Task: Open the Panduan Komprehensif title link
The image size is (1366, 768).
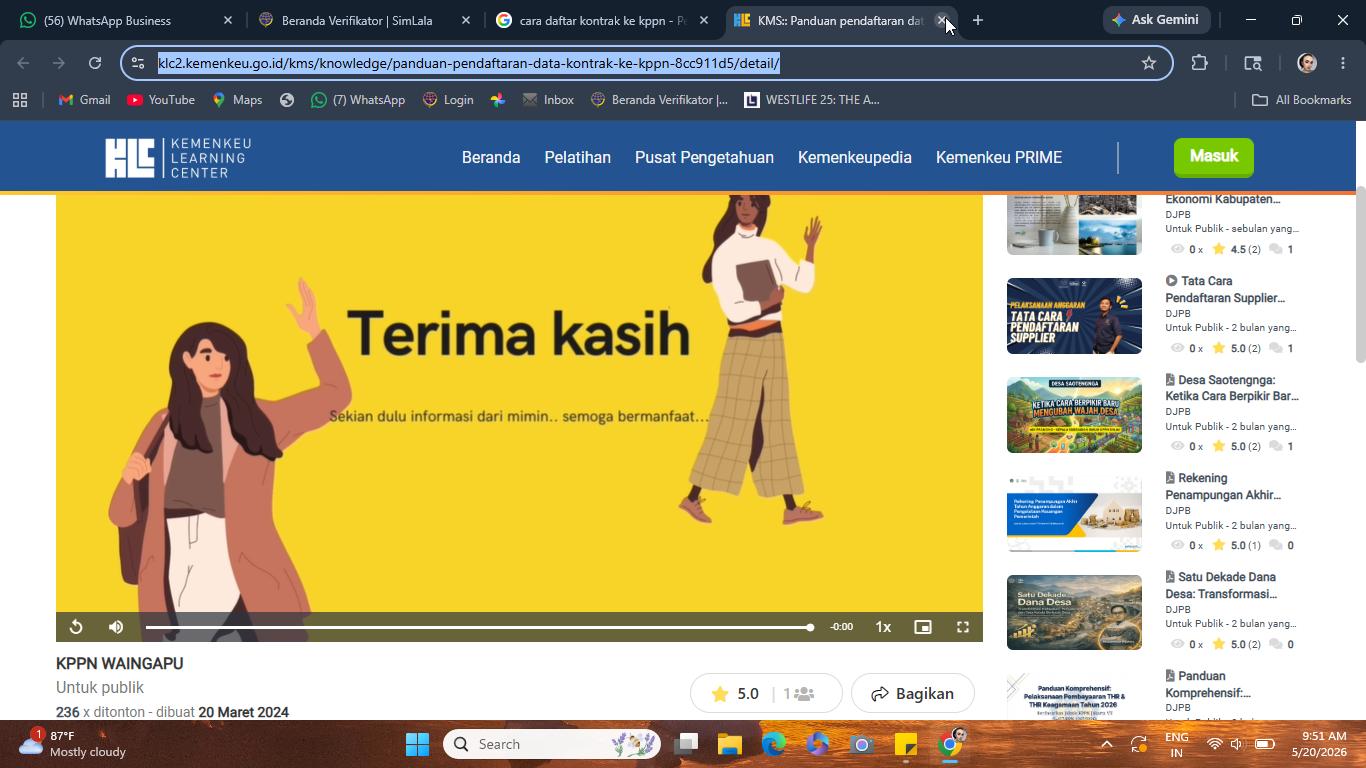Action: point(1208,684)
